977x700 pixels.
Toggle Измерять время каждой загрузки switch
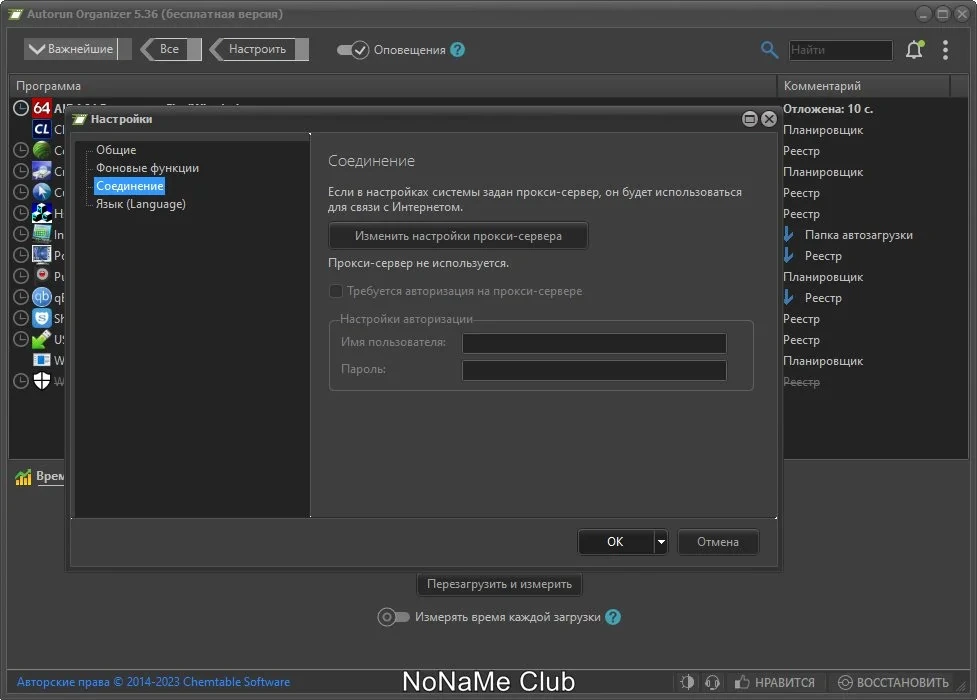(x=393, y=617)
